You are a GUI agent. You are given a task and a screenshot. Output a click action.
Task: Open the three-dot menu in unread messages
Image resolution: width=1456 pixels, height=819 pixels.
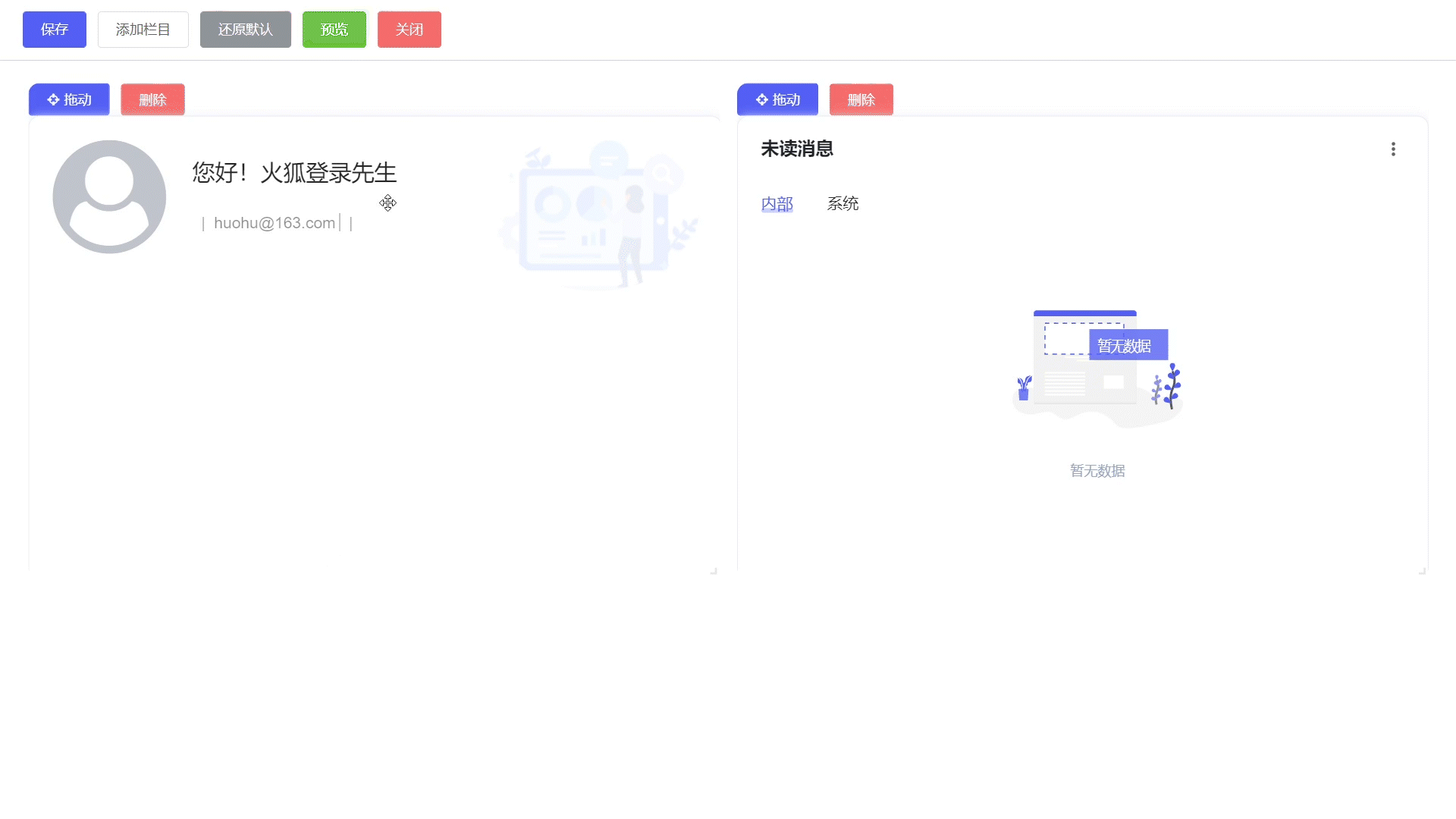coord(1393,149)
